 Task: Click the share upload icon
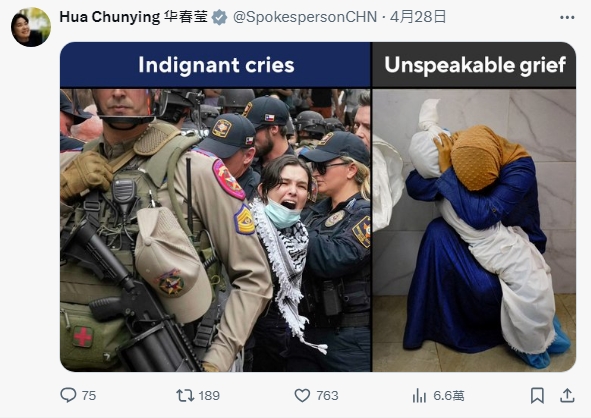pyautogui.click(x=567, y=395)
